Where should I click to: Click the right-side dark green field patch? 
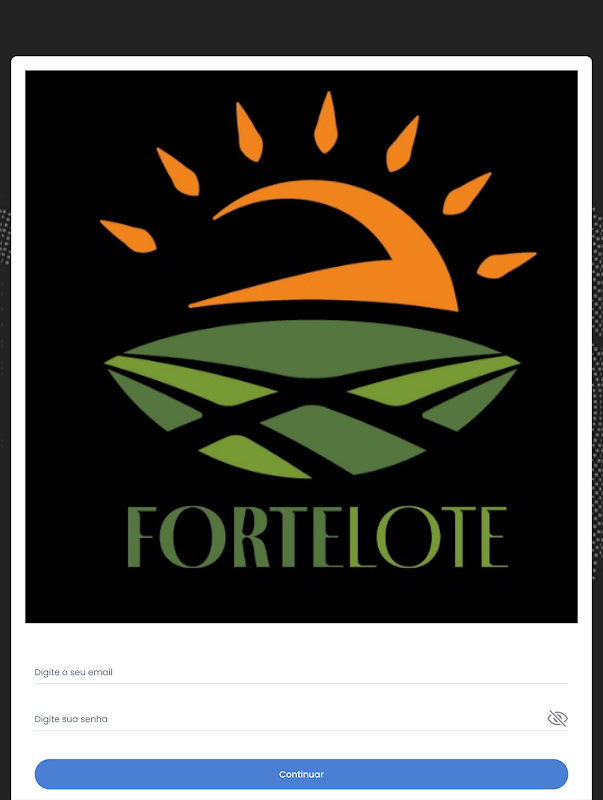[x=469, y=403]
